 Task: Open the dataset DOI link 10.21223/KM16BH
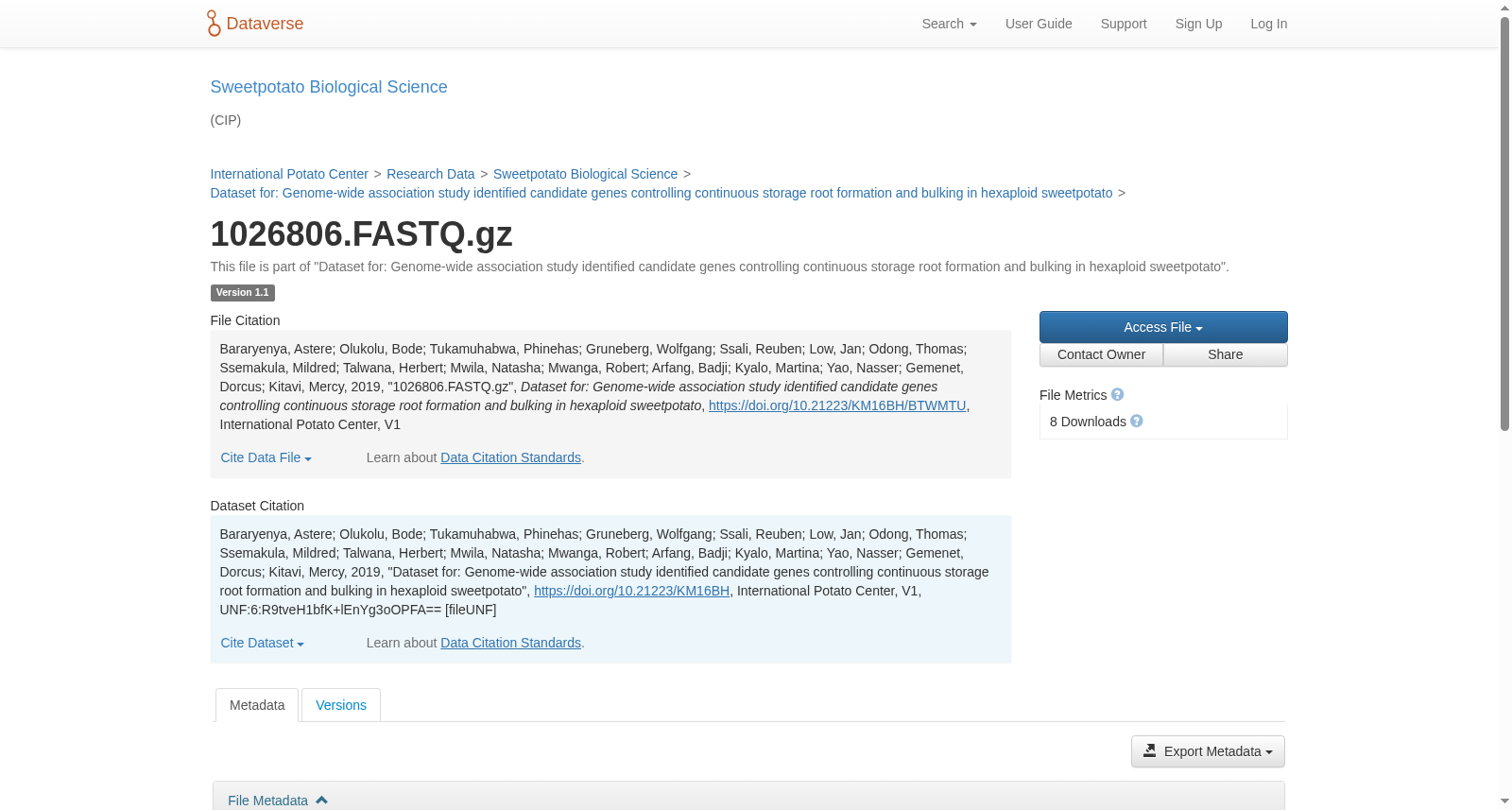click(631, 591)
